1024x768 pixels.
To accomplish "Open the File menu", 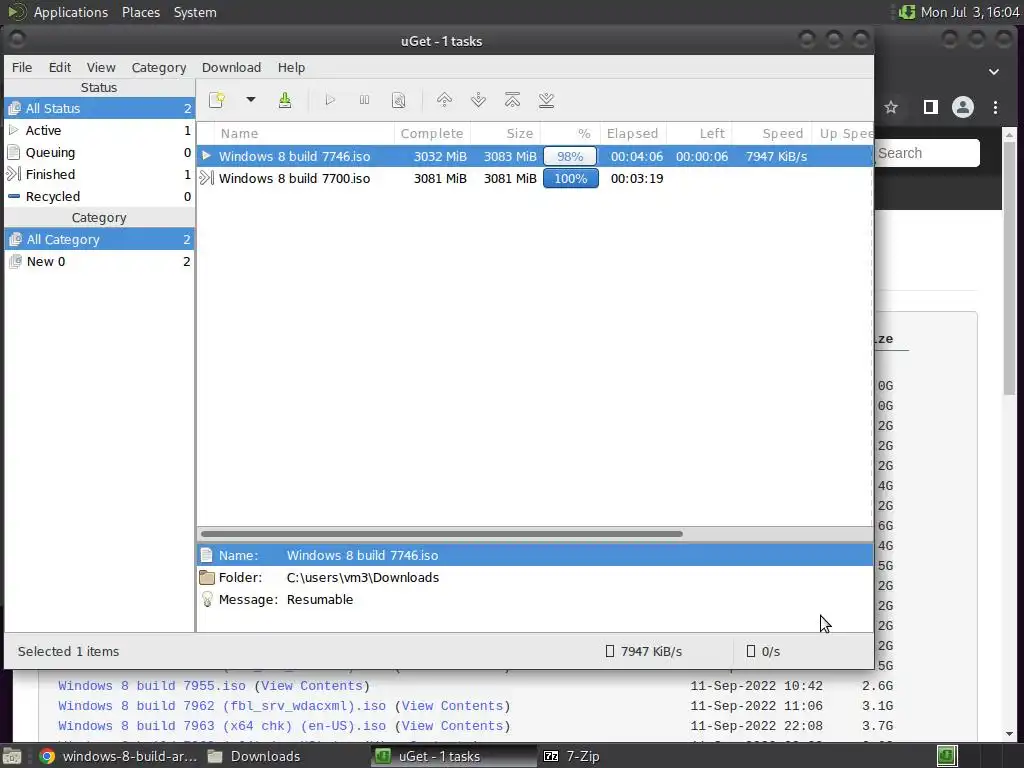I will point(22,67).
